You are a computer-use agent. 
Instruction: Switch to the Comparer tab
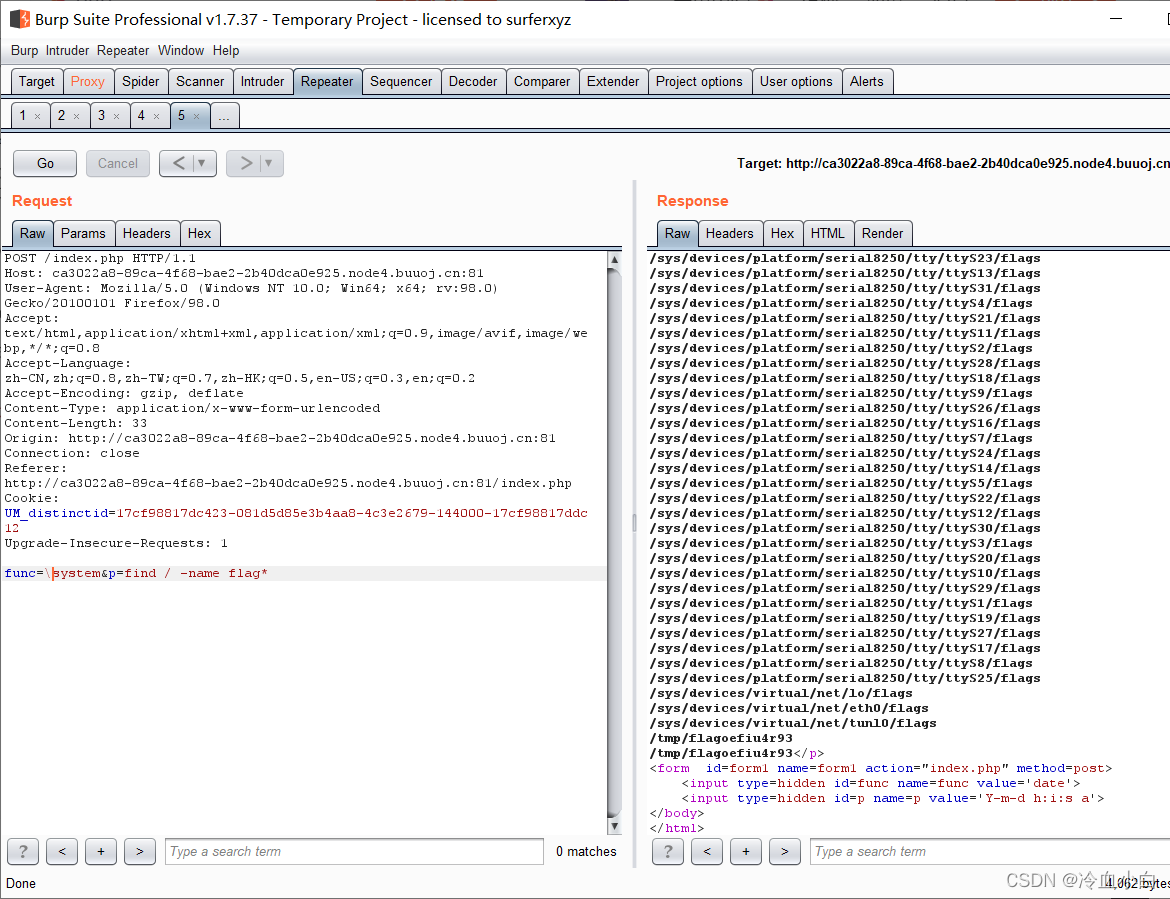click(x=542, y=81)
